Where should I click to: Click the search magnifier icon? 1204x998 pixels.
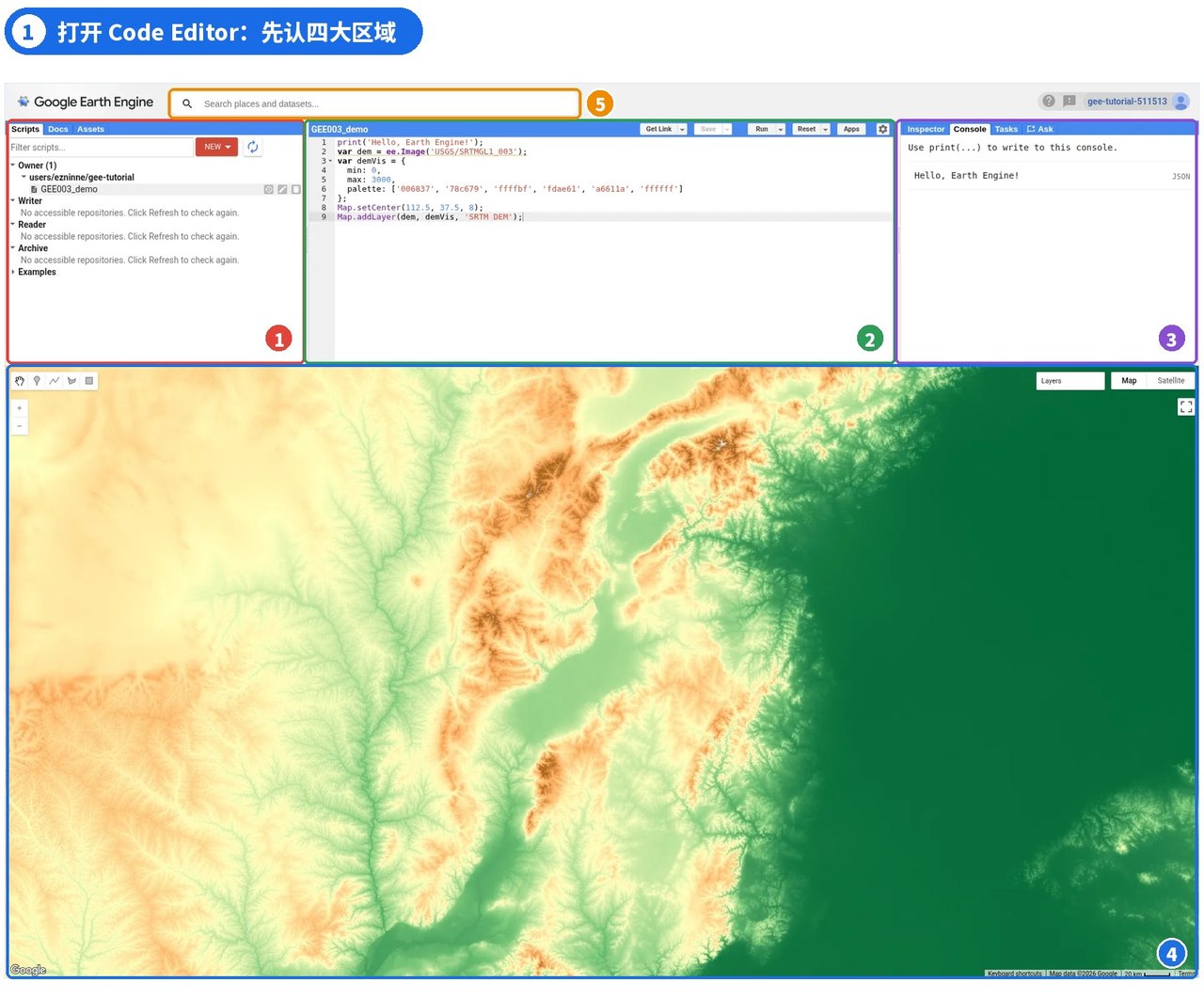187,103
